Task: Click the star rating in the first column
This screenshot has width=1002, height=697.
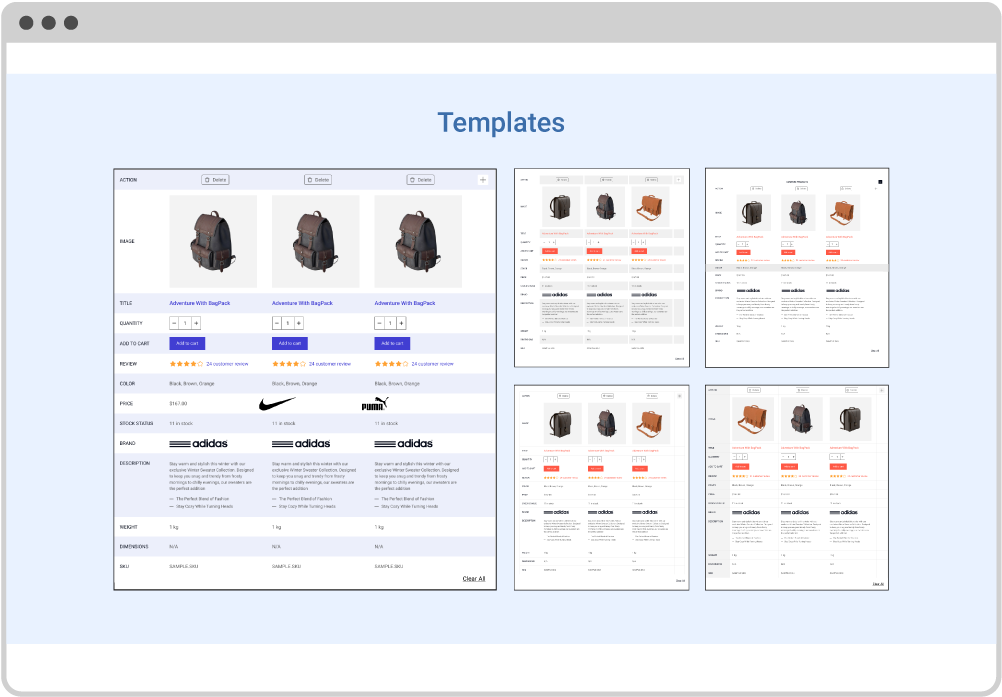Action: pyautogui.click(x=186, y=364)
